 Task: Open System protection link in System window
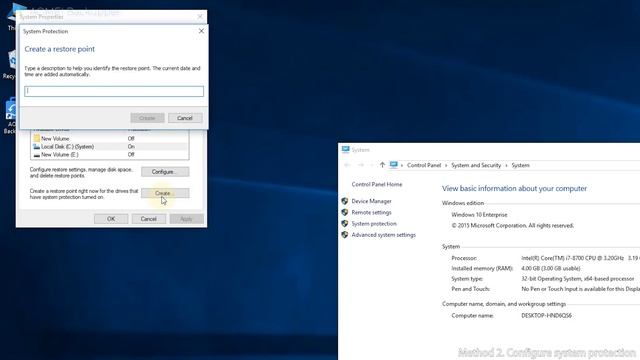(374, 224)
